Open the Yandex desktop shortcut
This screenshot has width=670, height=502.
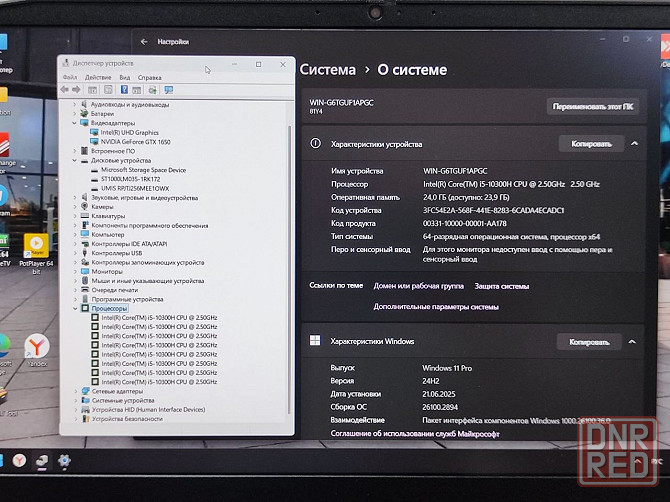click(37, 351)
